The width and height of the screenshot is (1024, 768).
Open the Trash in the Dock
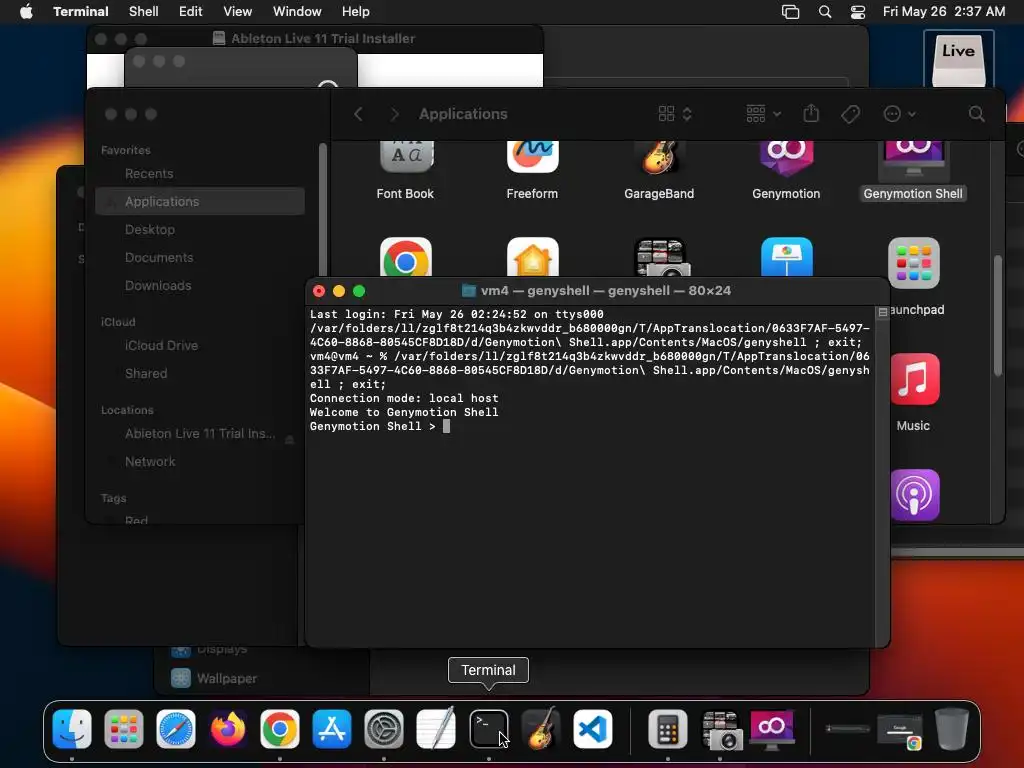952,729
